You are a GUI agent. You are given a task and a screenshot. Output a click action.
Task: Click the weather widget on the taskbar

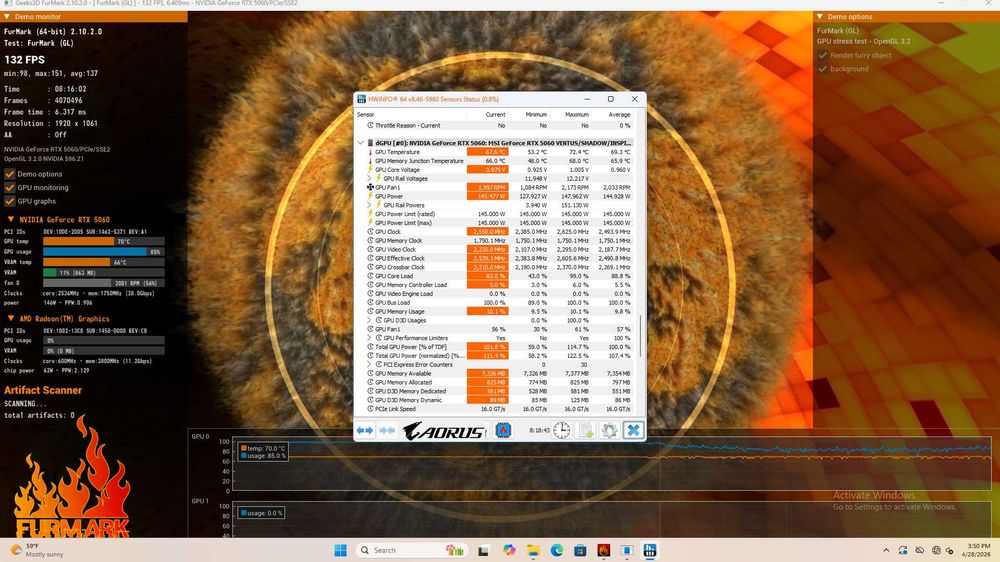38,550
